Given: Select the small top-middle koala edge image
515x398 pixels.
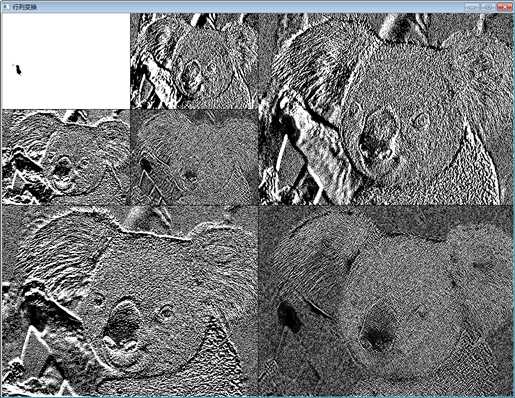Looking at the screenshot, I should click(194, 61).
